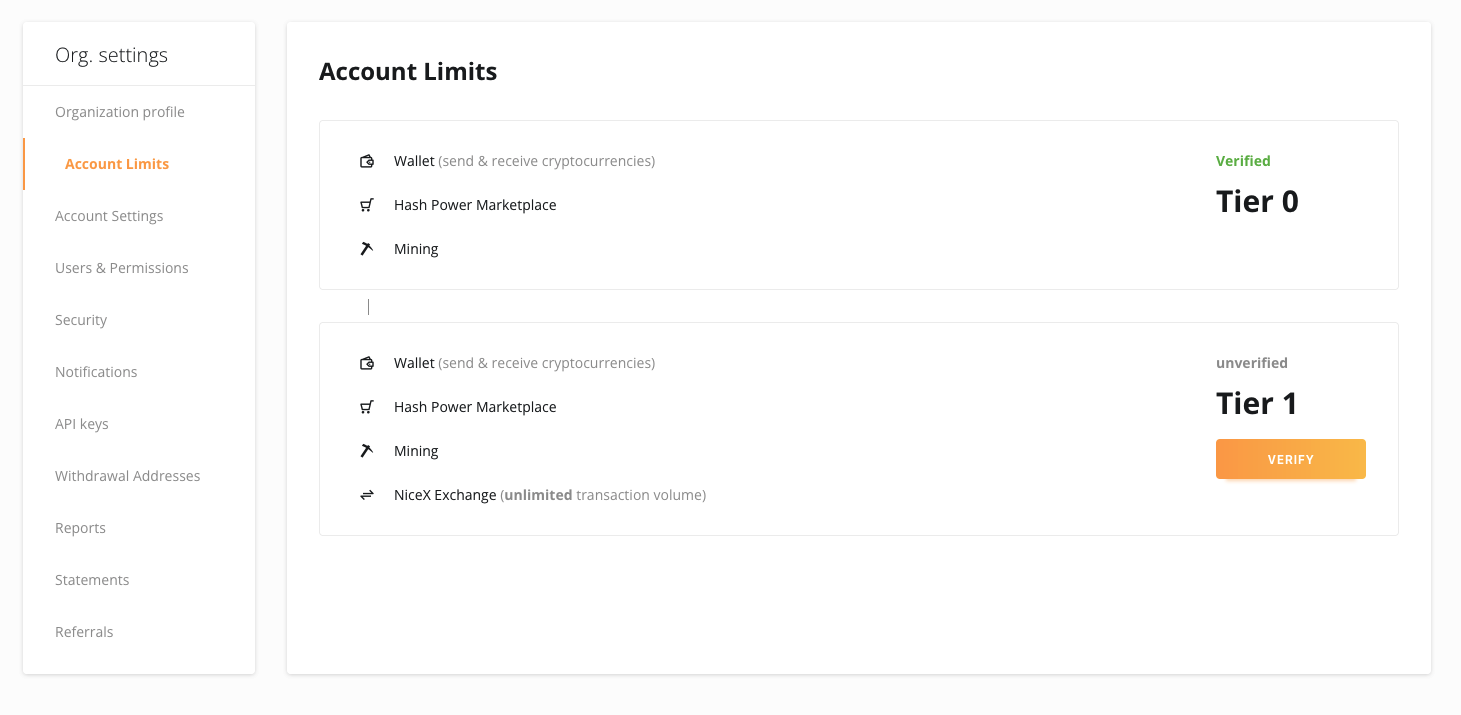Select Account Limits in the sidebar
The width and height of the screenshot is (1461, 715).
(117, 163)
